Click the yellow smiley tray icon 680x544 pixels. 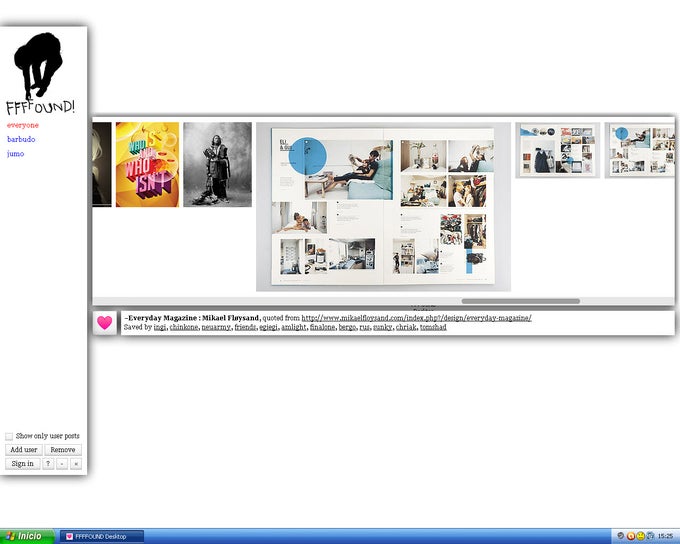coord(641,536)
